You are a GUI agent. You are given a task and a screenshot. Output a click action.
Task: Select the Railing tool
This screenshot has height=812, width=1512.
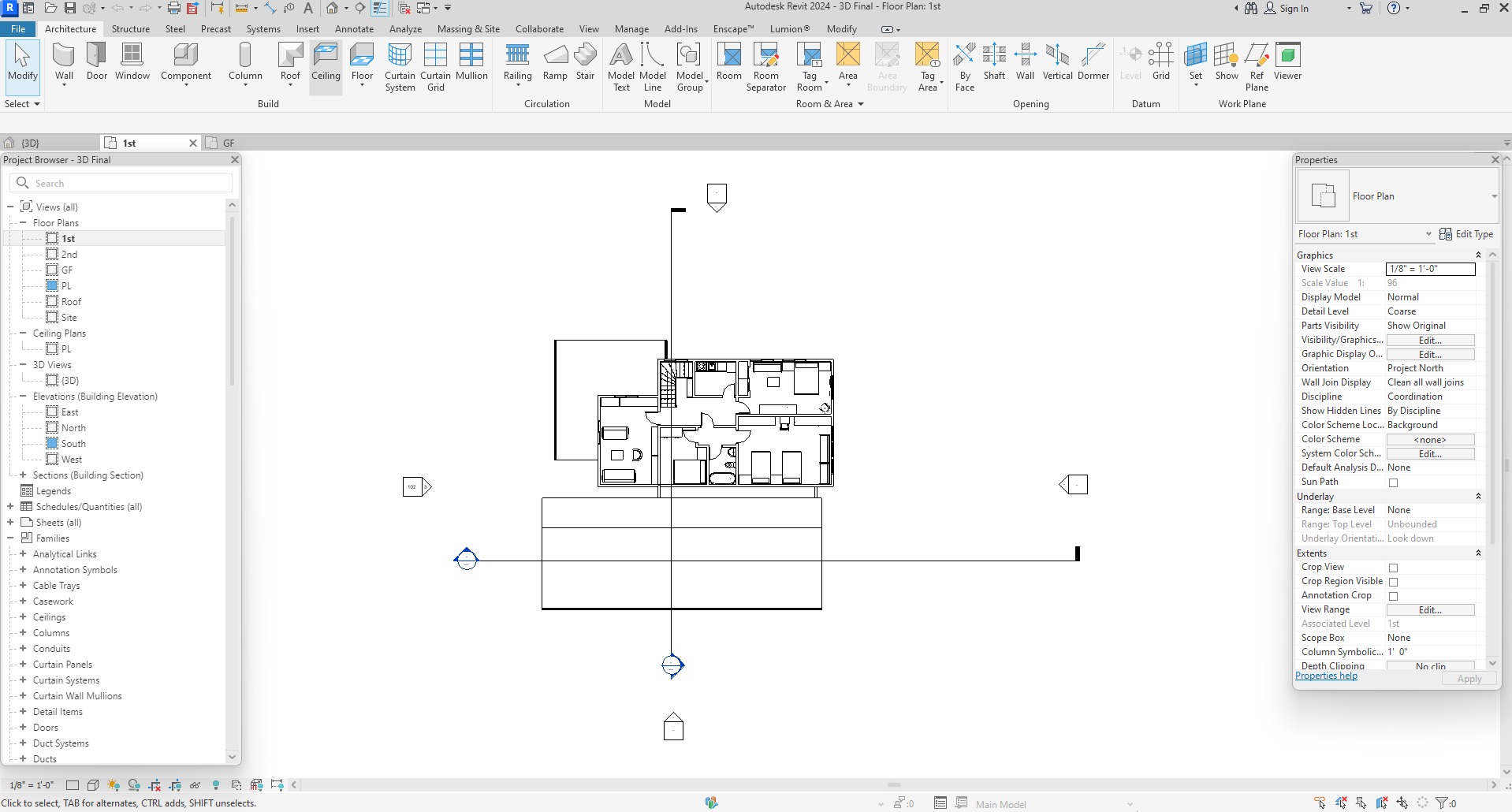click(x=518, y=63)
